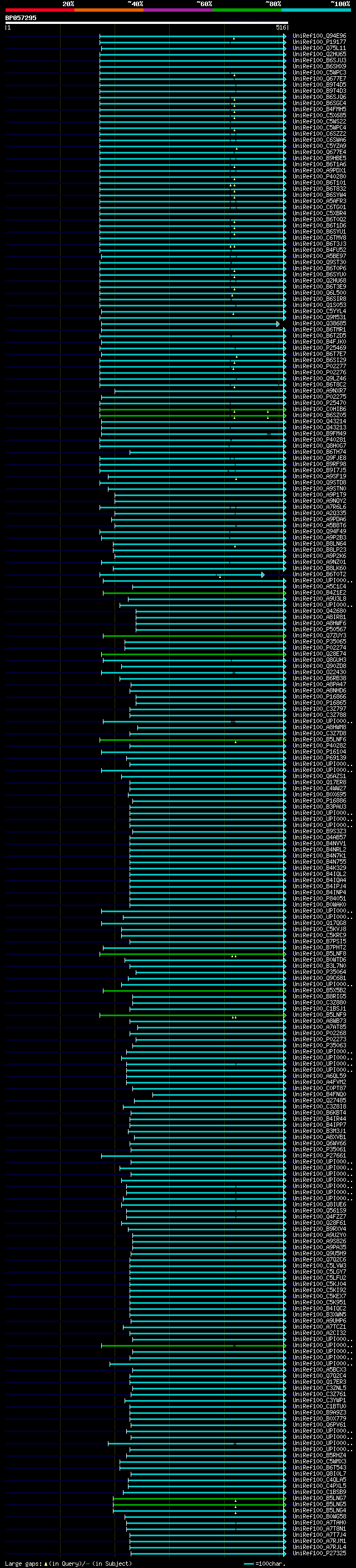The image size is (356, 1568).
Task: Select hit UniRef100_B6T0T2
Action: (x=319, y=574)
